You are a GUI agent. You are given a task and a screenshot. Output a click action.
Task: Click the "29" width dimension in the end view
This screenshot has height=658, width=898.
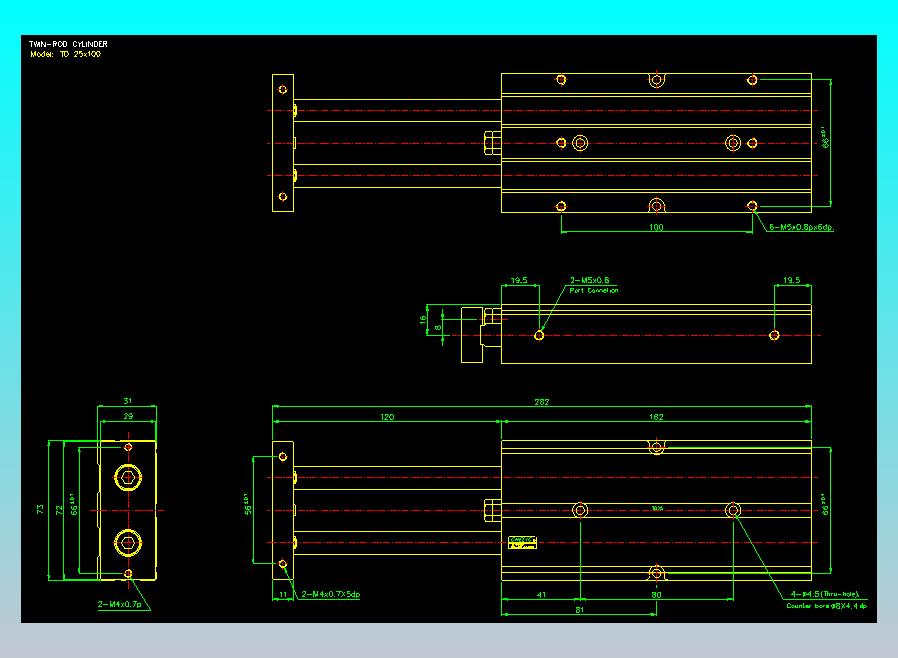128,416
